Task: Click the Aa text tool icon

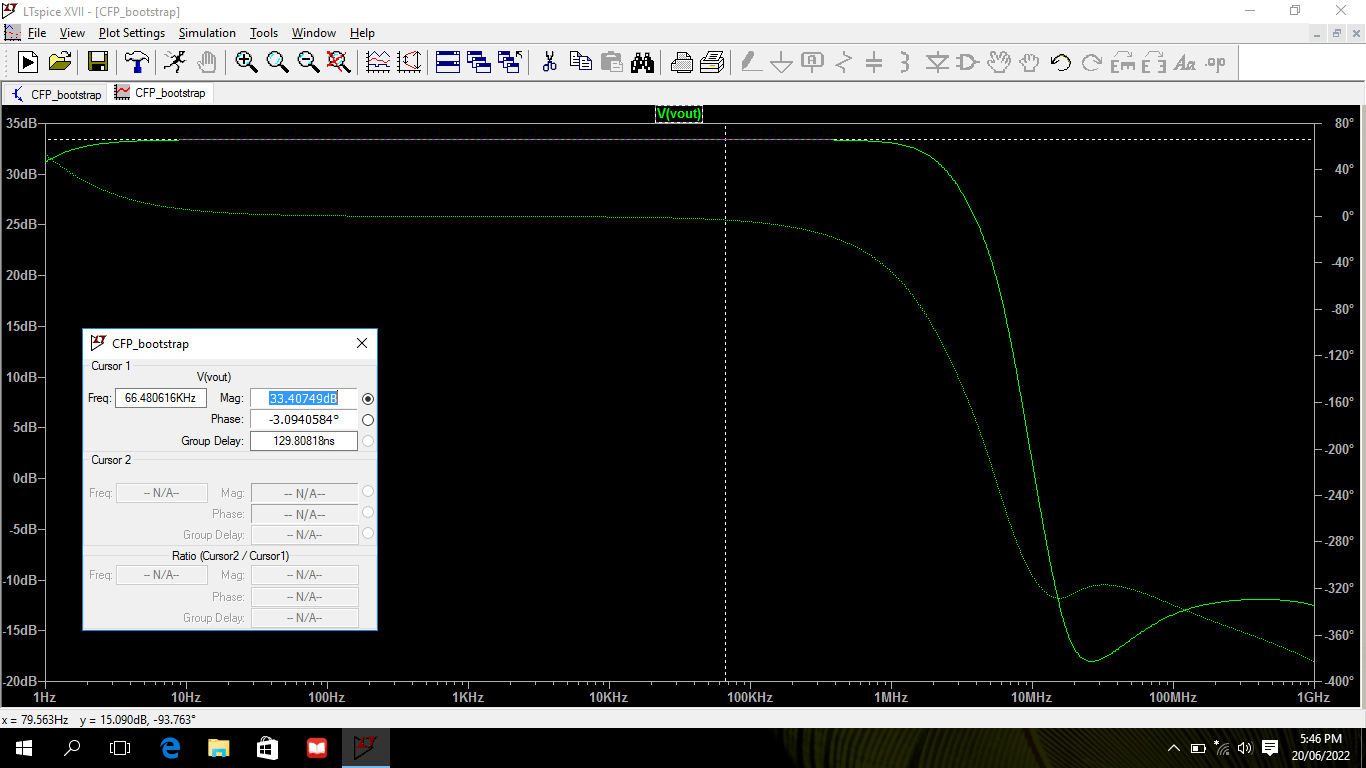Action: [1185, 62]
